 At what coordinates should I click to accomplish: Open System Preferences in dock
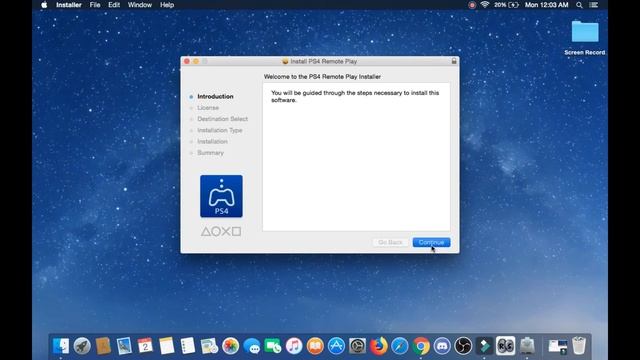(358, 346)
